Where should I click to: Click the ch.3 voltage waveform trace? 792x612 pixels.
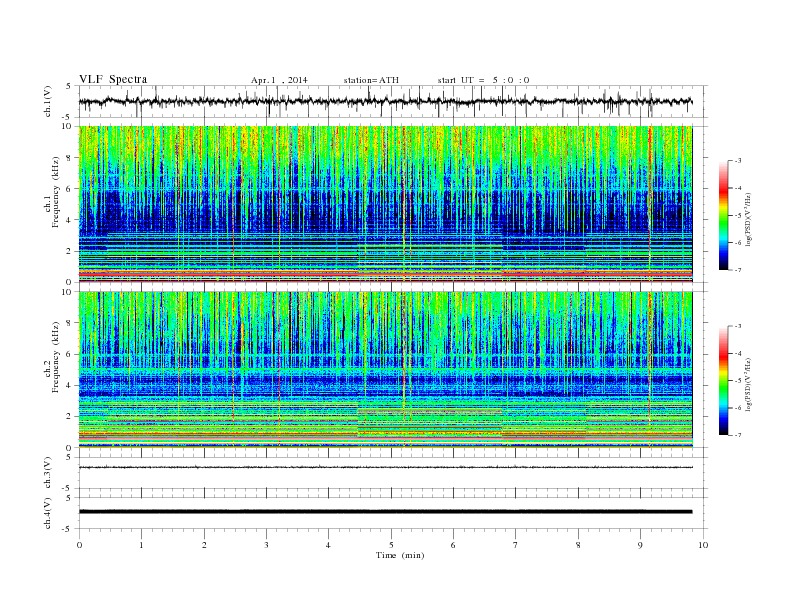click(x=385, y=468)
